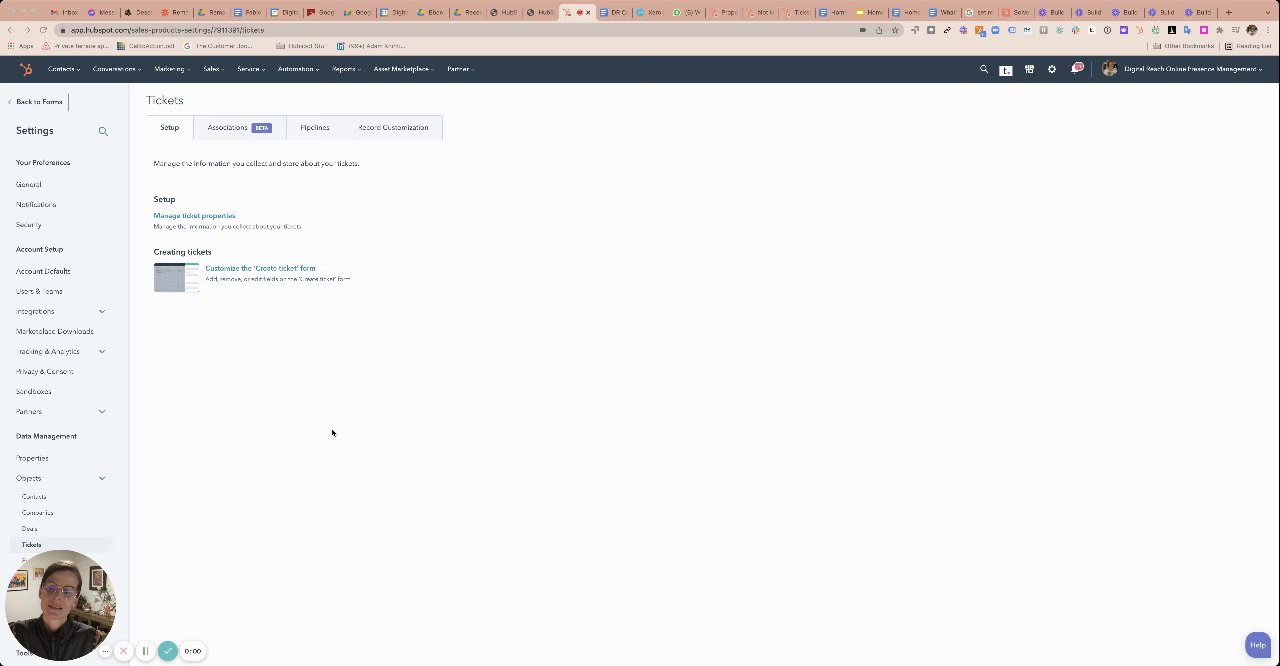Screen dimensions: 1280x666
Task: Open the Chrome three-dot menu
Action: click(x=1268, y=30)
